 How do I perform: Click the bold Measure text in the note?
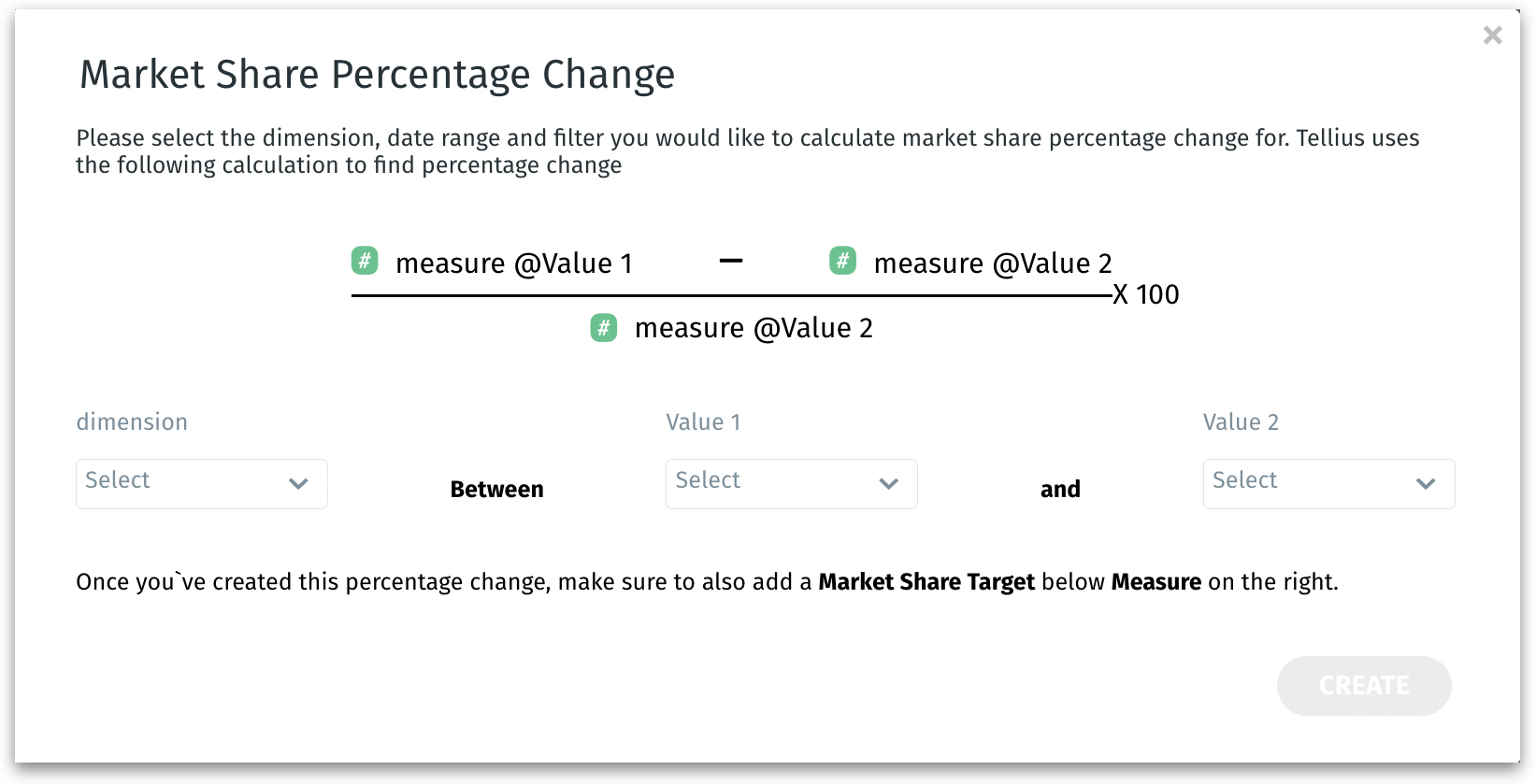1156,582
